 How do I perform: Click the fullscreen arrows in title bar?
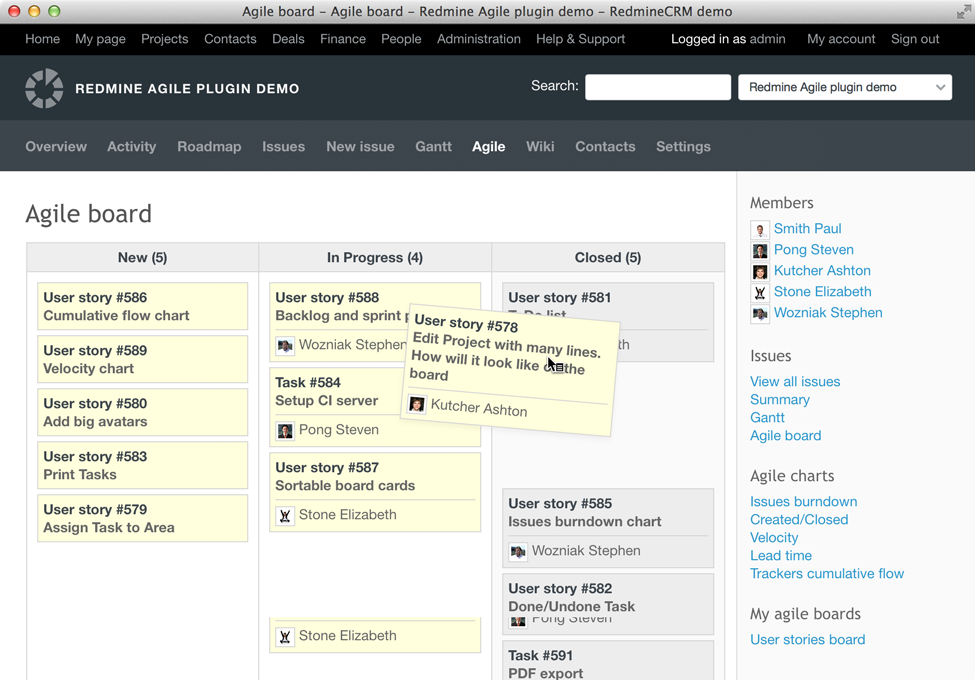pos(963,12)
